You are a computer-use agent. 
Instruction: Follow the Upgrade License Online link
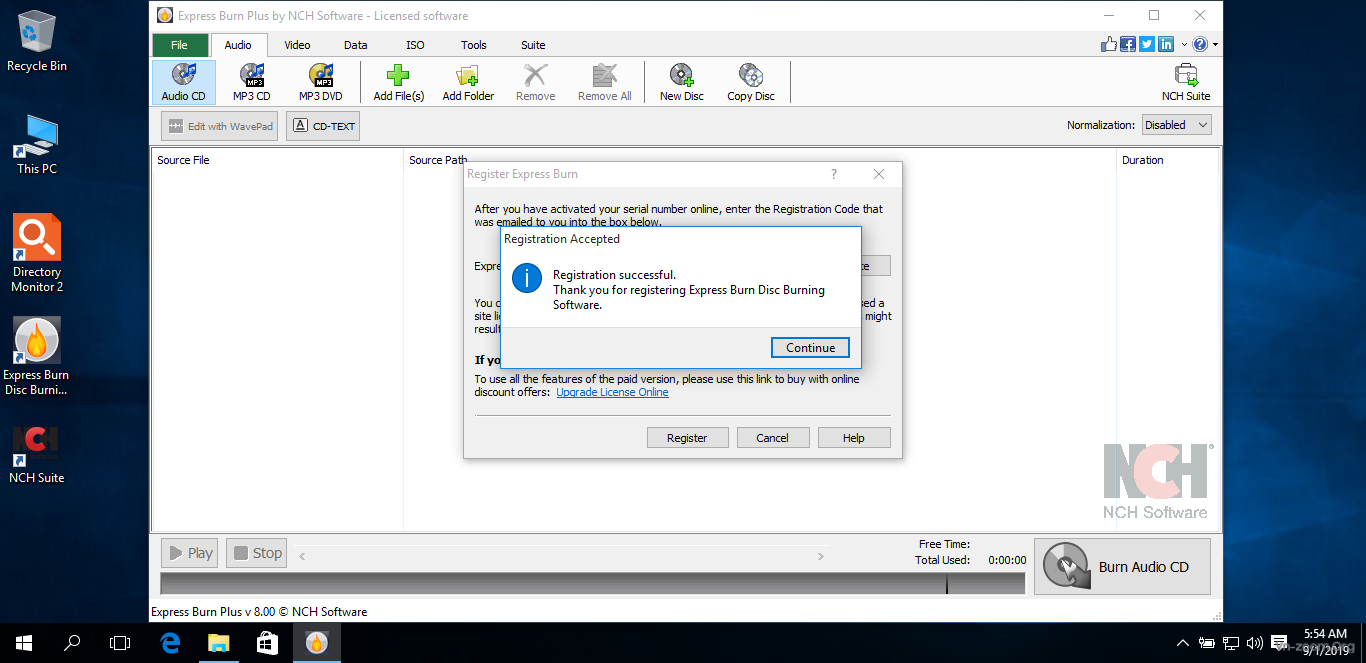613,392
